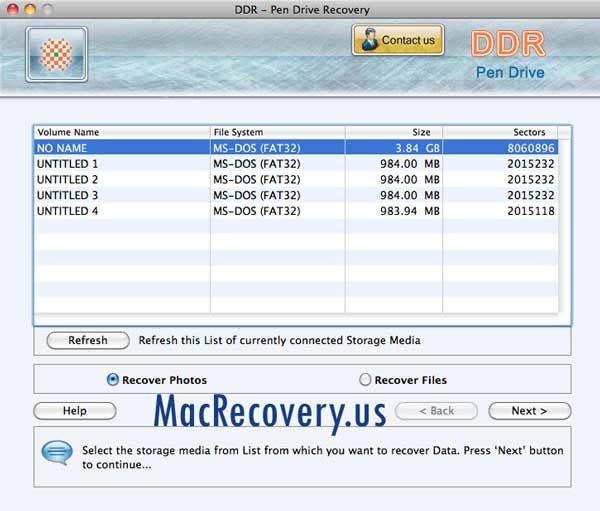Open the Contact us button
The width and height of the screenshot is (600, 511).
(398, 40)
